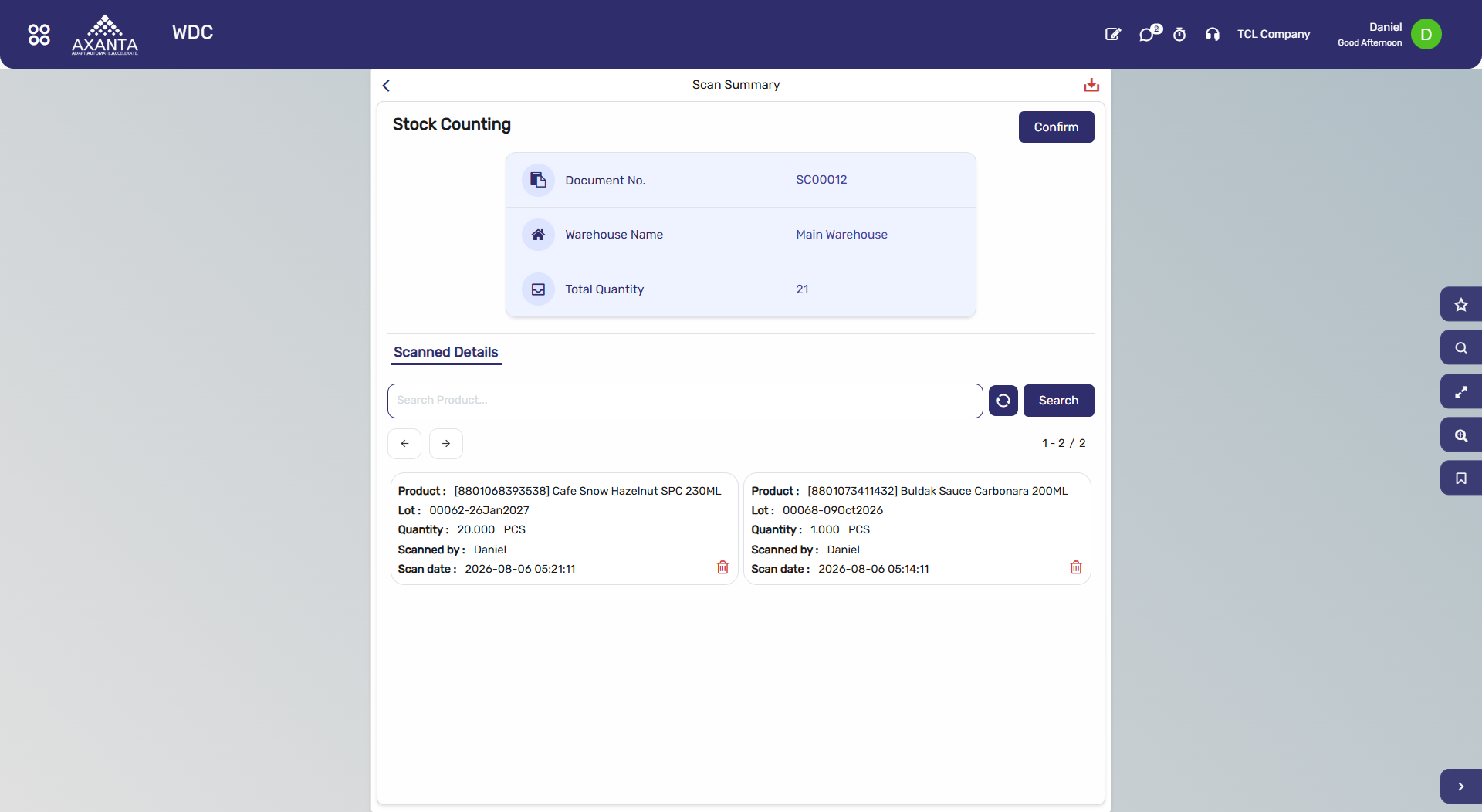Select scan date 2026-08-06 05:14:11
This screenshot has height=812, width=1482.
[874, 569]
